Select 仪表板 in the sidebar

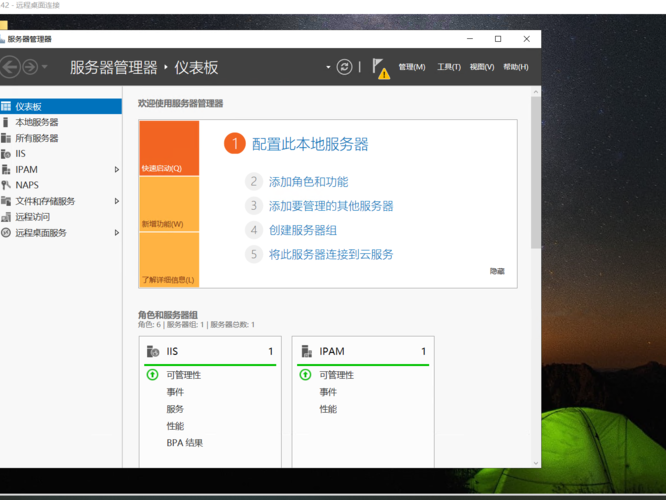[61, 107]
